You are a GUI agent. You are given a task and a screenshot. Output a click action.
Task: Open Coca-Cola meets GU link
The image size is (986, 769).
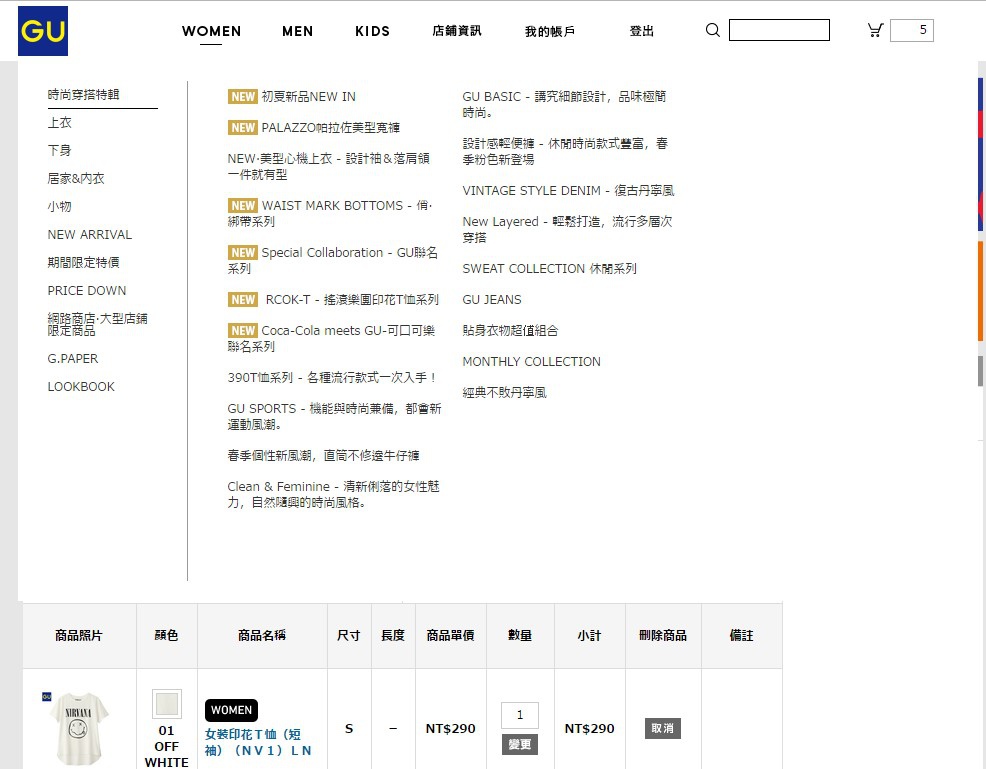coord(331,338)
